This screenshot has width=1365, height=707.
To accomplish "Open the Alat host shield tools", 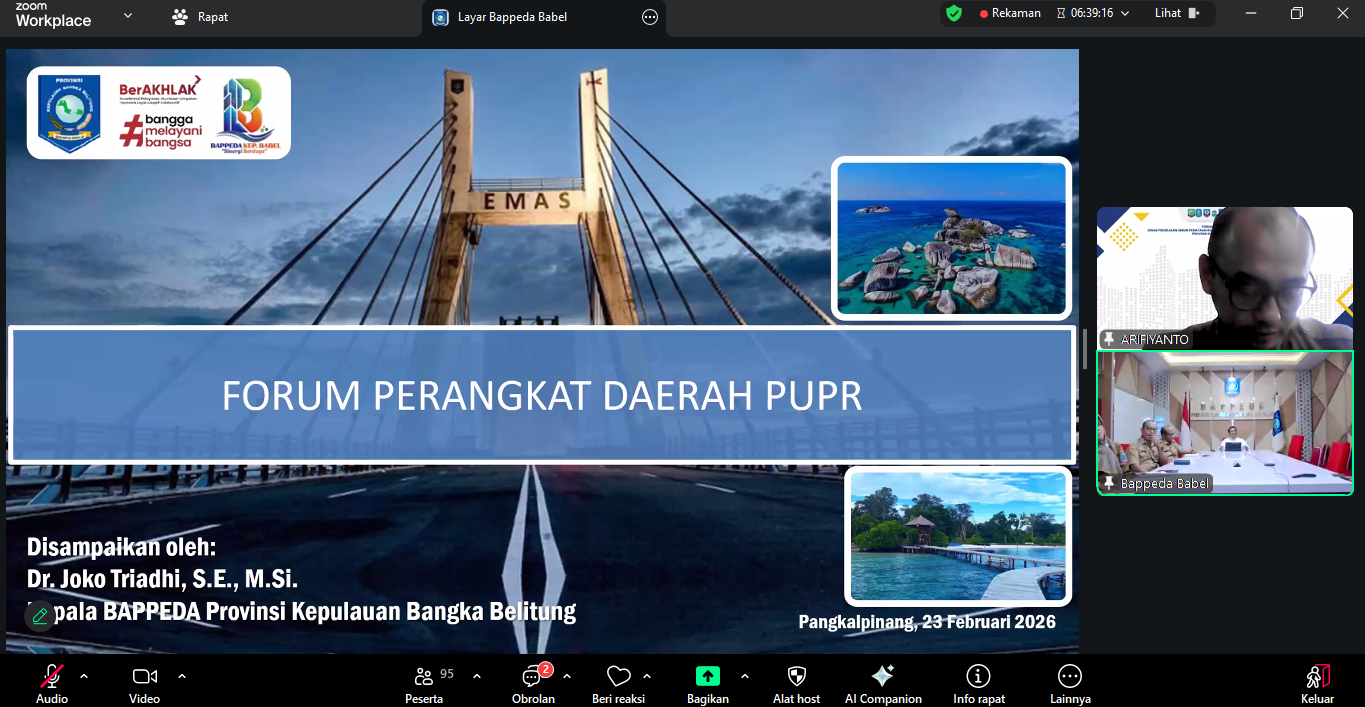I will point(796,677).
